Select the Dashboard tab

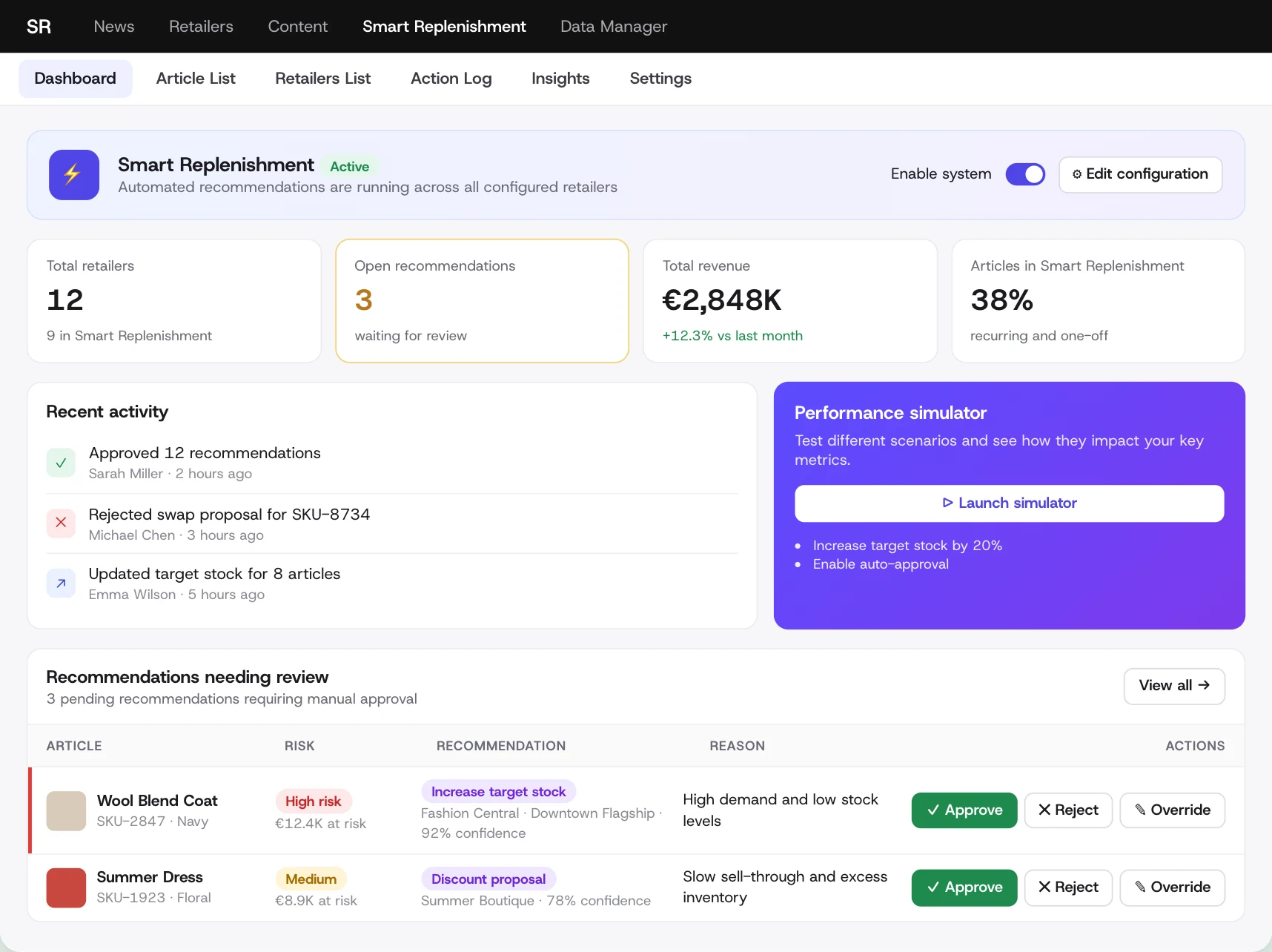click(x=76, y=79)
